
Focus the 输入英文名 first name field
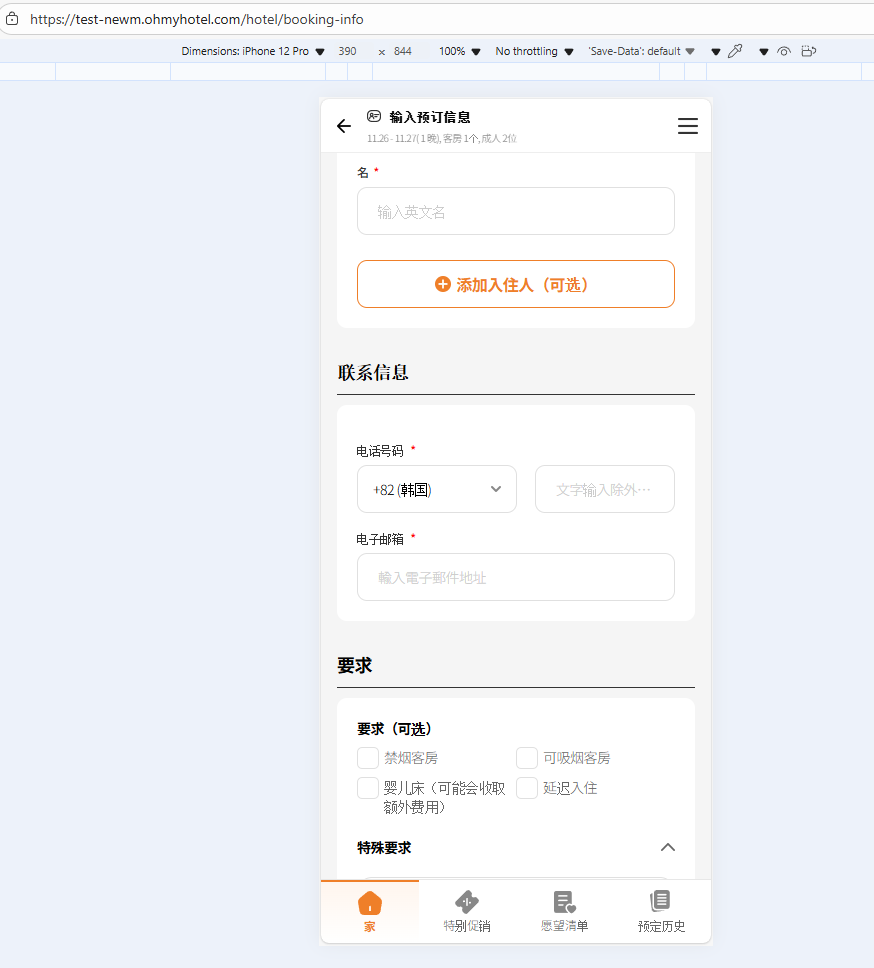pos(516,211)
